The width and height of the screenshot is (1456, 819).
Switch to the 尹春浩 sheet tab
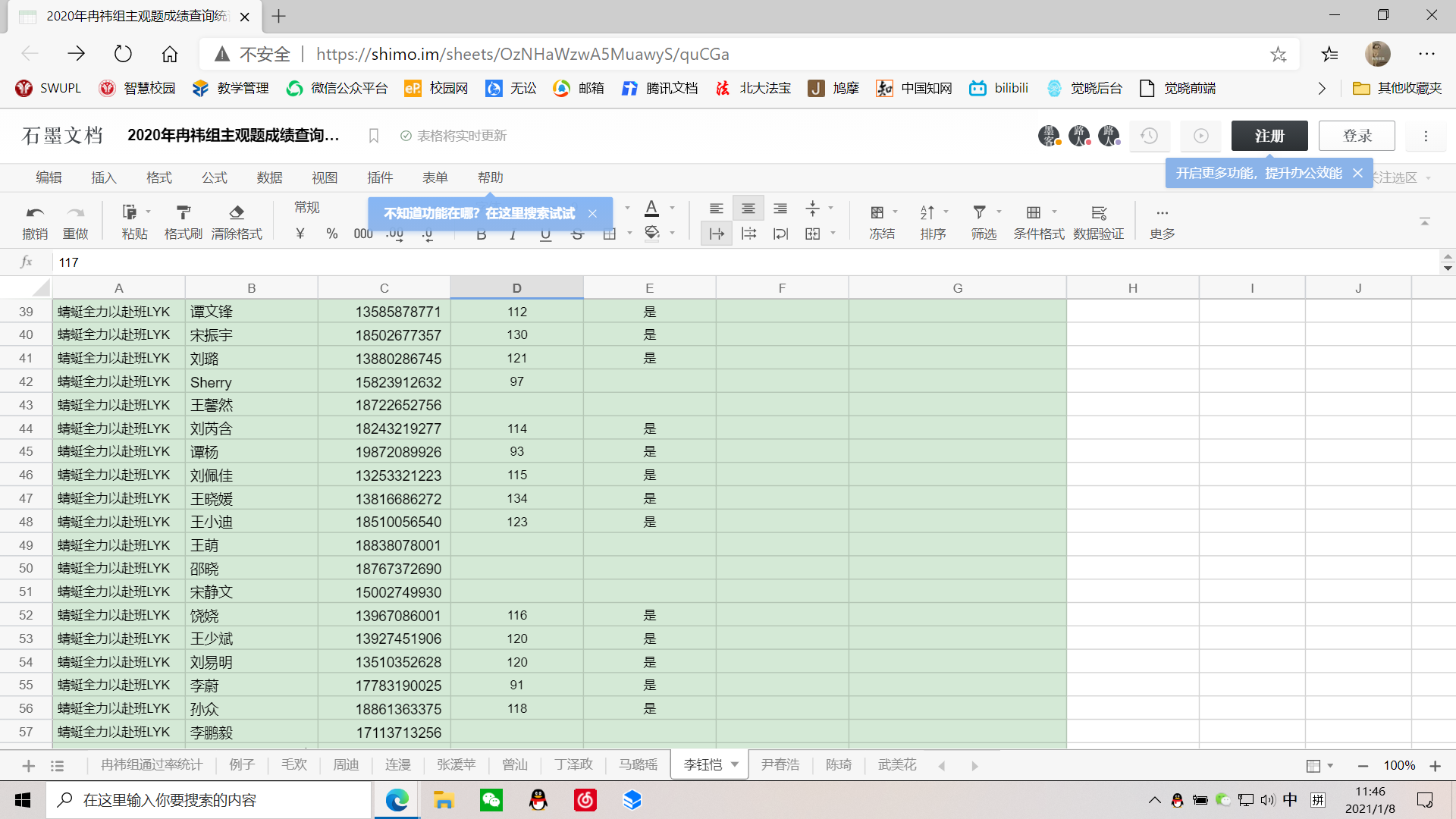pos(780,764)
